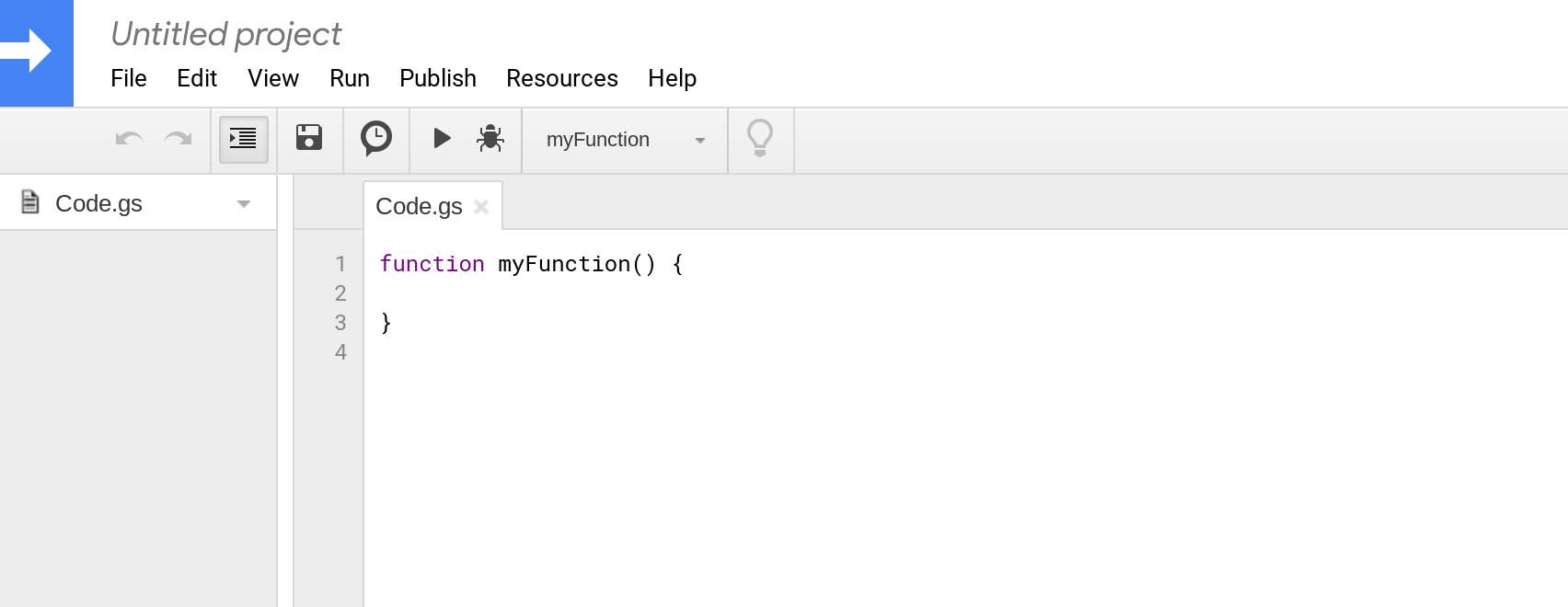1568x607 pixels.
Task: Expand the Code.gs file options arrow
Action: pyautogui.click(x=244, y=204)
